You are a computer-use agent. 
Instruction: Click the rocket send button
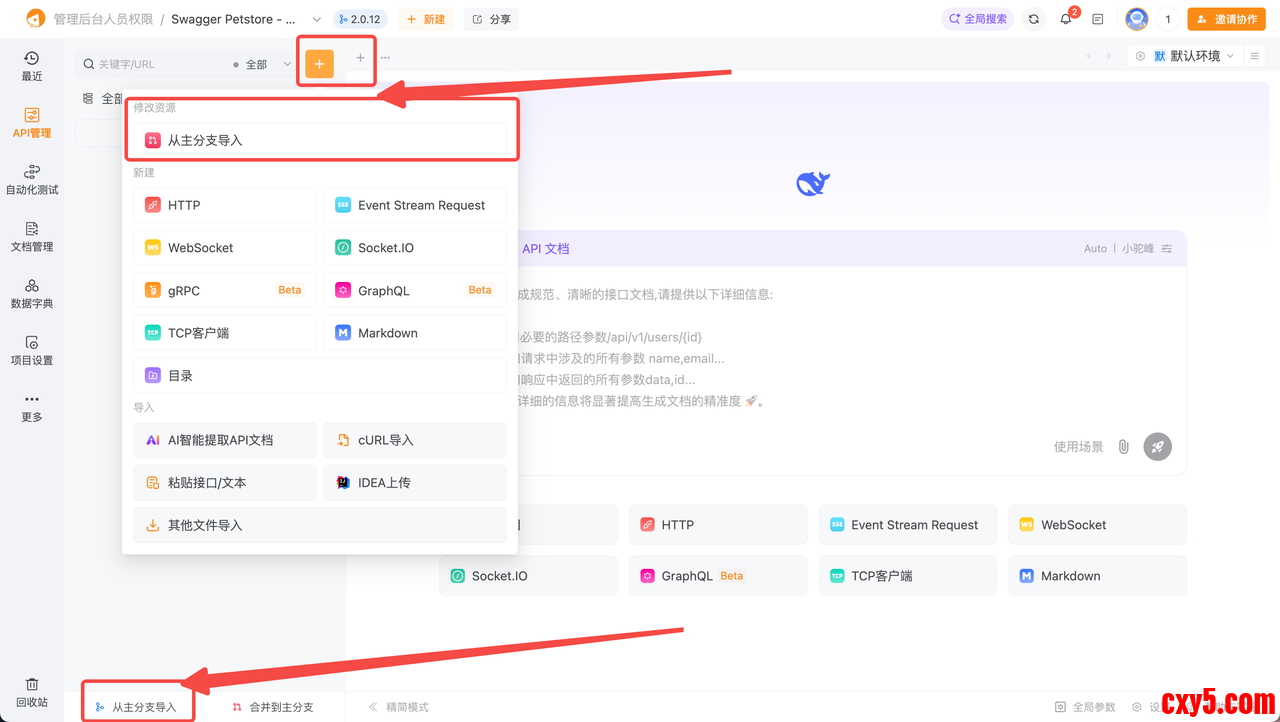pyautogui.click(x=1158, y=447)
